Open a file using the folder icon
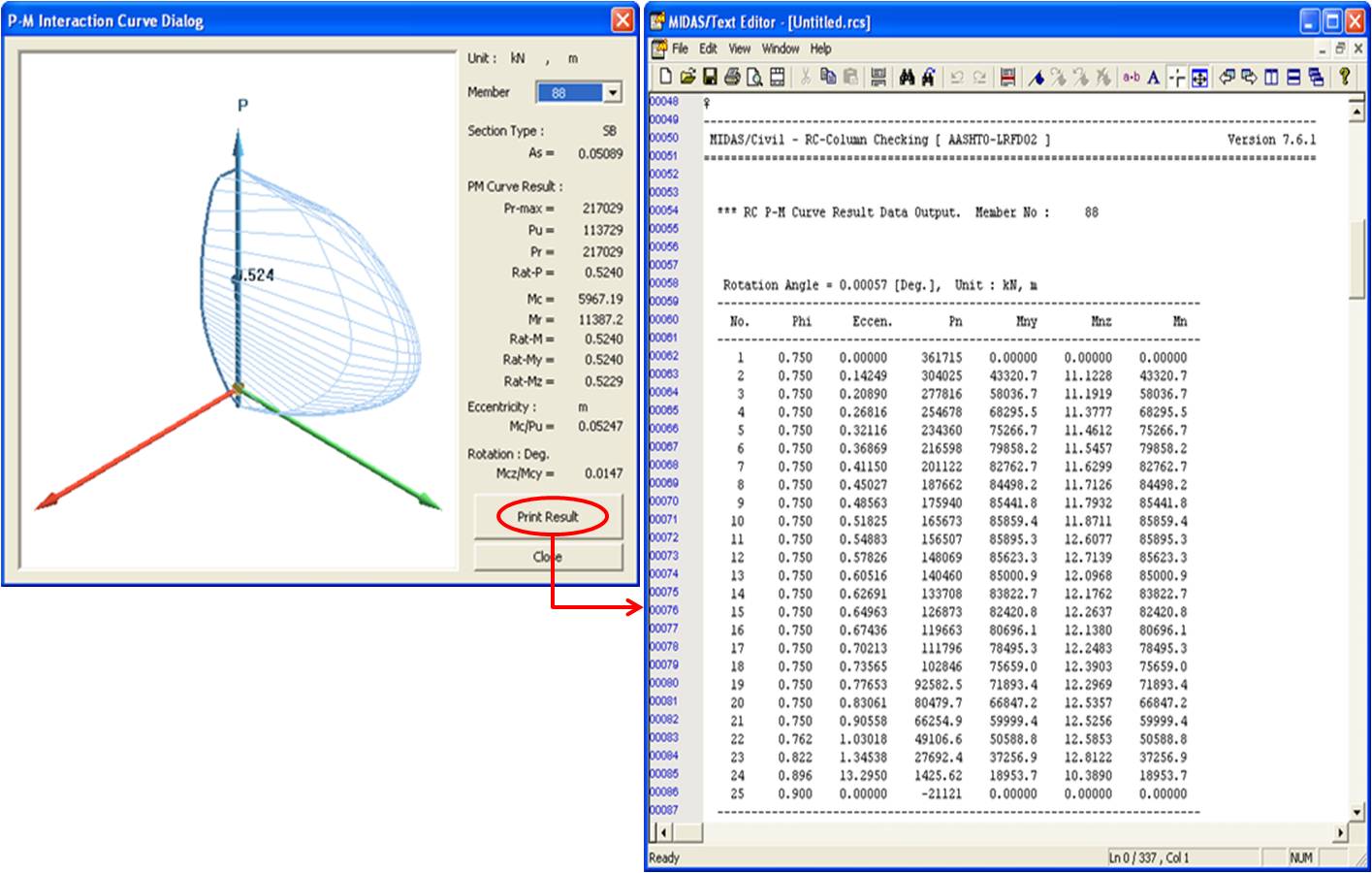 (x=687, y=78)
